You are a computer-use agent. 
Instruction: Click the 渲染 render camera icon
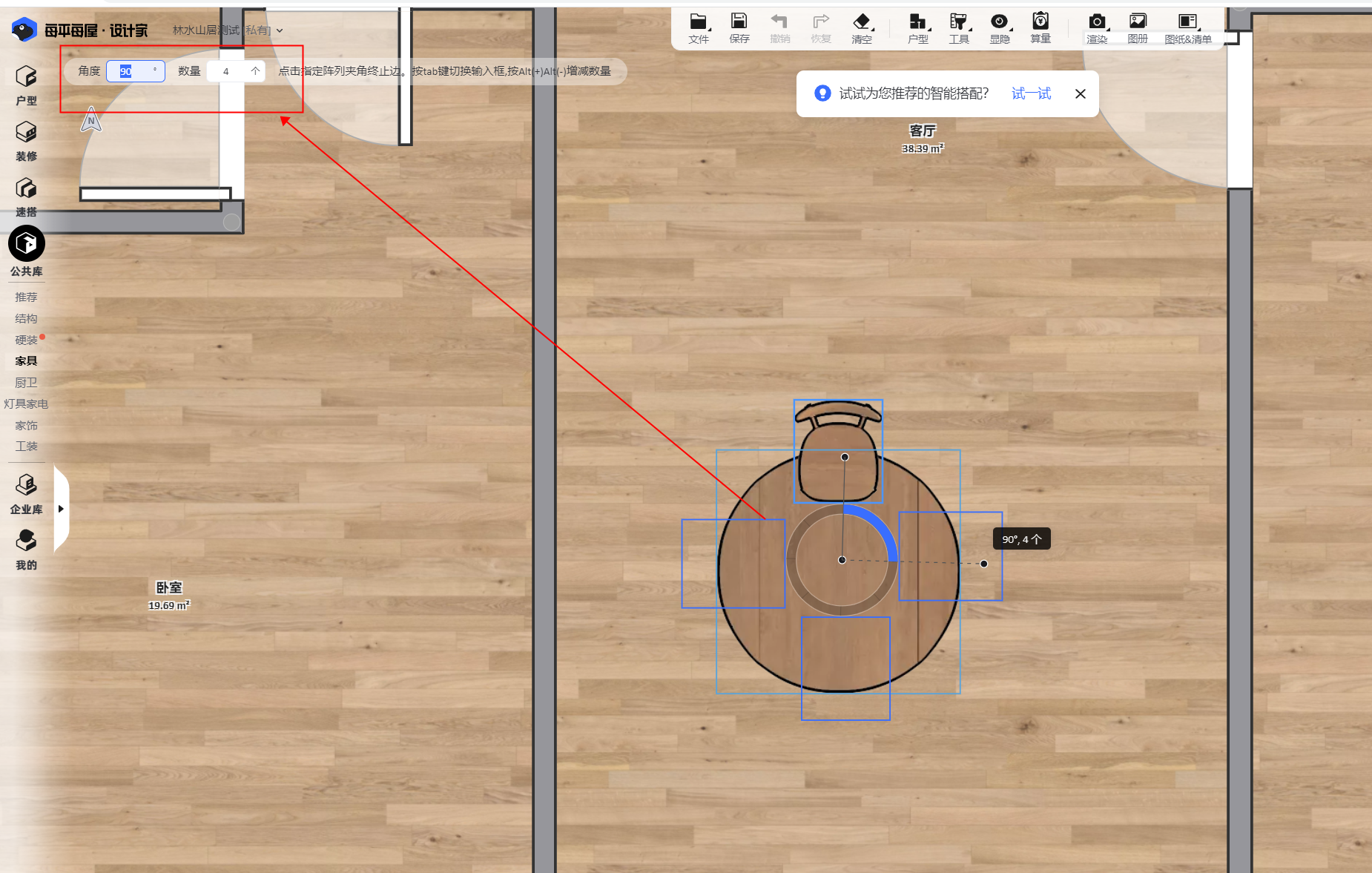[1097, 29]
